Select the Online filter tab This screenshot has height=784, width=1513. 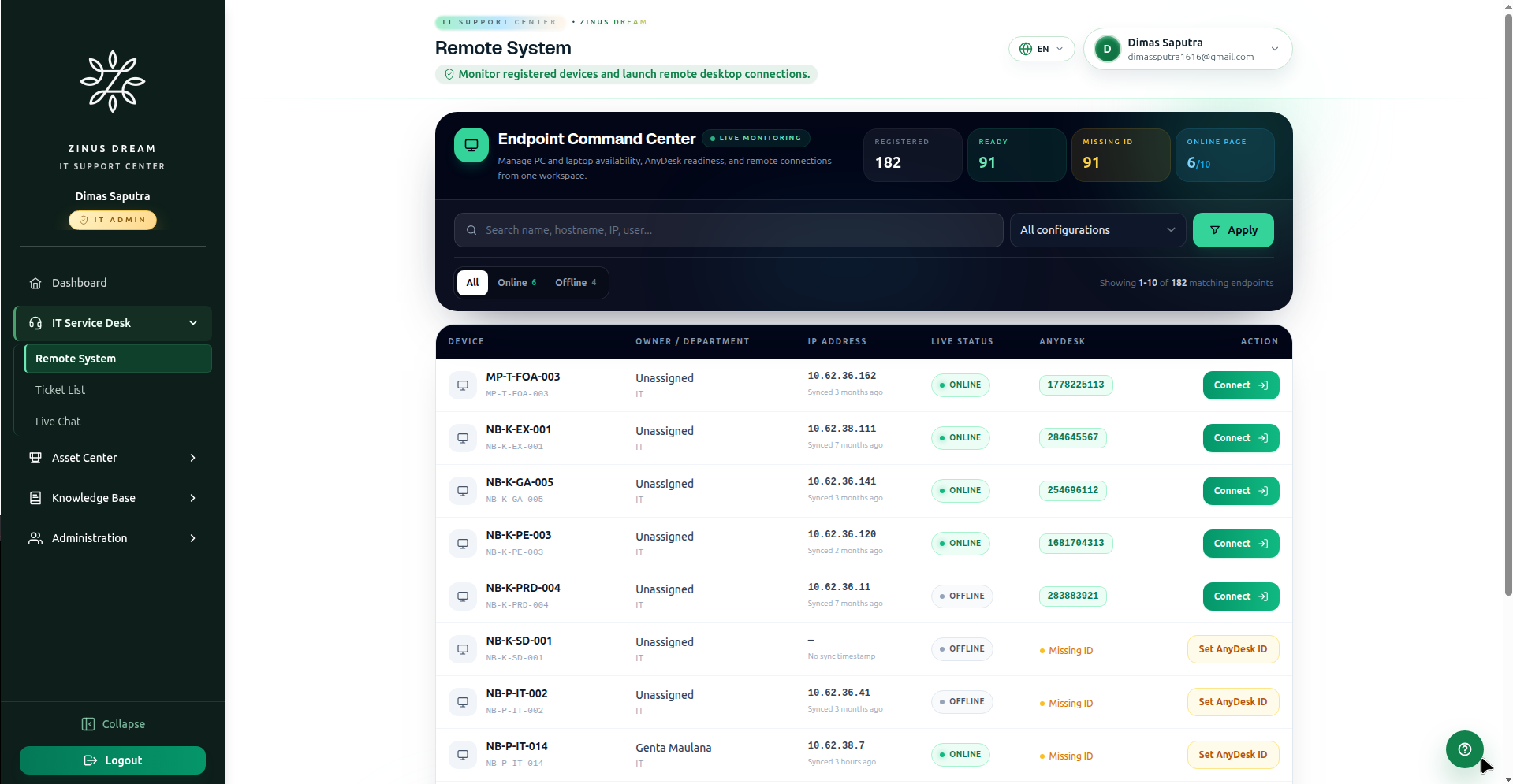click(516, 283)
